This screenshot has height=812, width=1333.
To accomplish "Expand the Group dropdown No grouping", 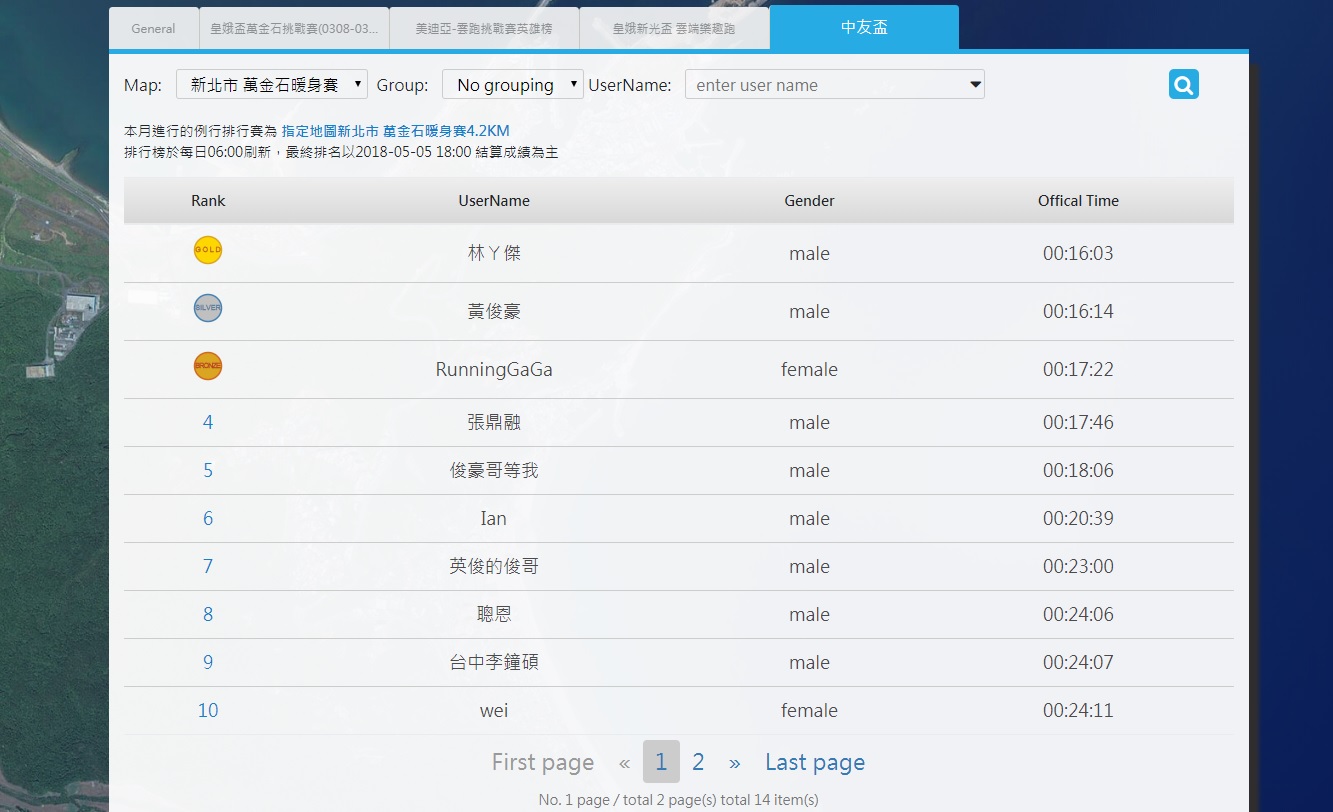I will [x=513, y=84].
